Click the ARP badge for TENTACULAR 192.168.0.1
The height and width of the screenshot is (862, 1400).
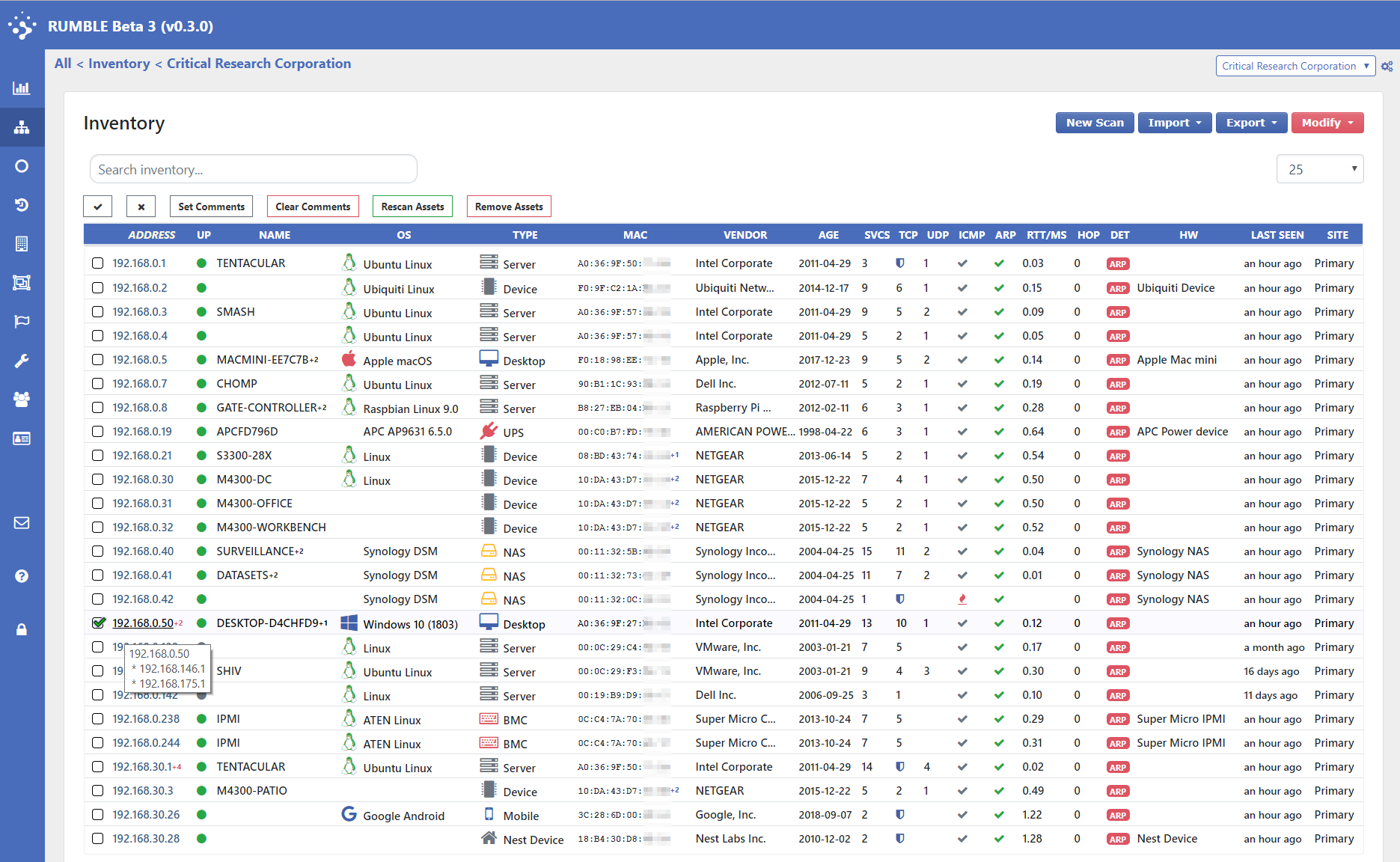1118,263
